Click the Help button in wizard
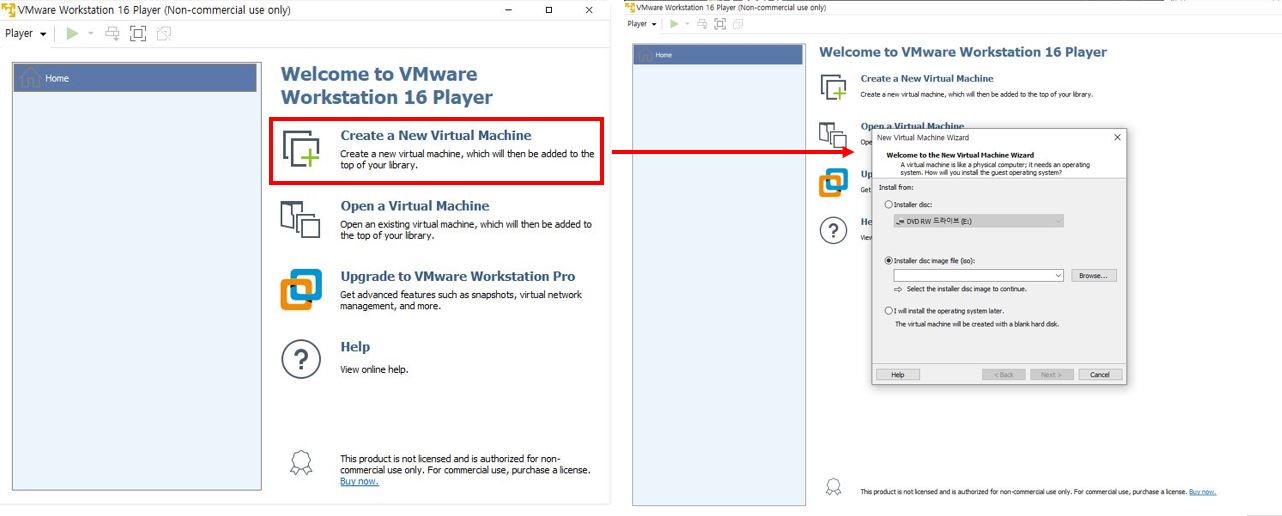The width and height of the screenshot is (1282, 516). (x=897, y=374)
